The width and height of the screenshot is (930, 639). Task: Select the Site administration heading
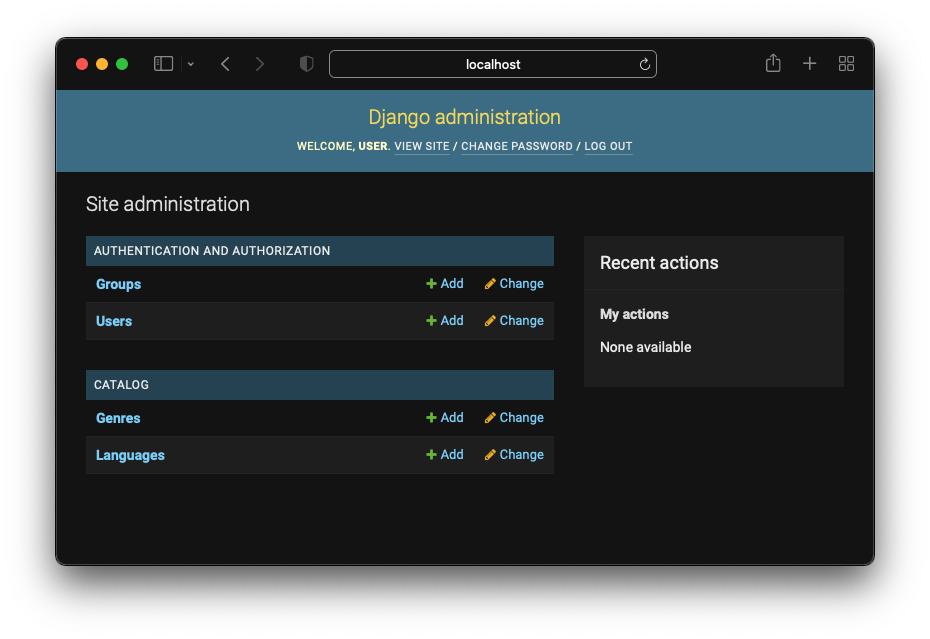click(168, 204)
